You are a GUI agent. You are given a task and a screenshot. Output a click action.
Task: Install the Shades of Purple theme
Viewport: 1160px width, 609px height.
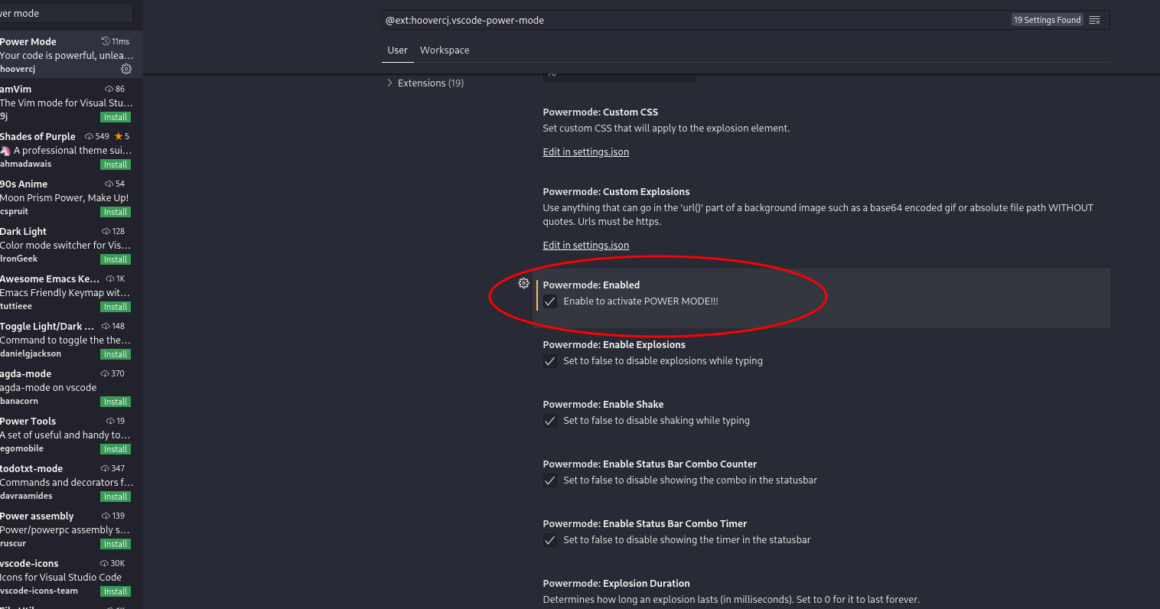coord(115,164)
